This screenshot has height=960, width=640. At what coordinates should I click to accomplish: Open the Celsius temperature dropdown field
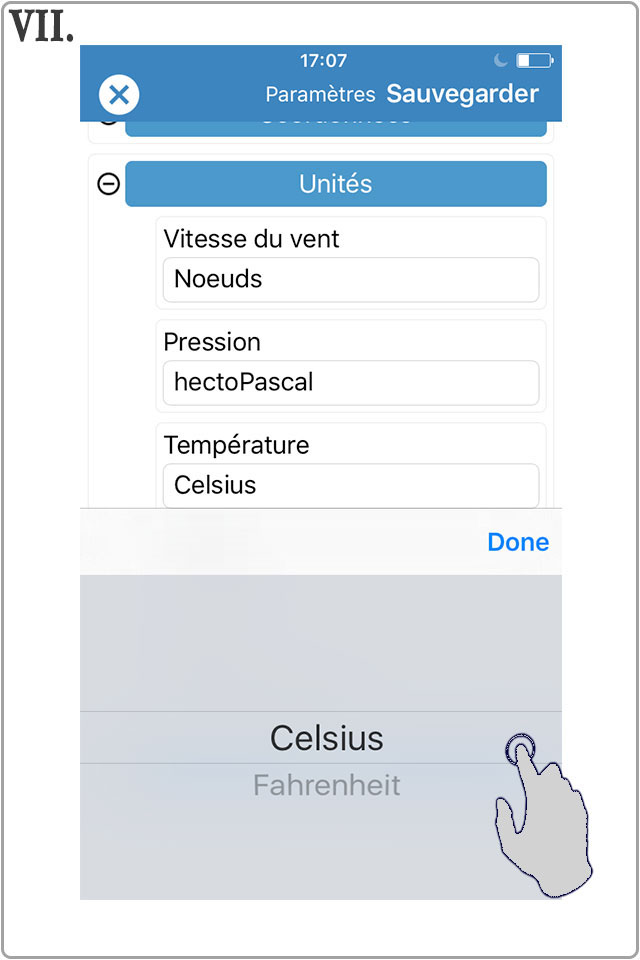coord(351,486)
